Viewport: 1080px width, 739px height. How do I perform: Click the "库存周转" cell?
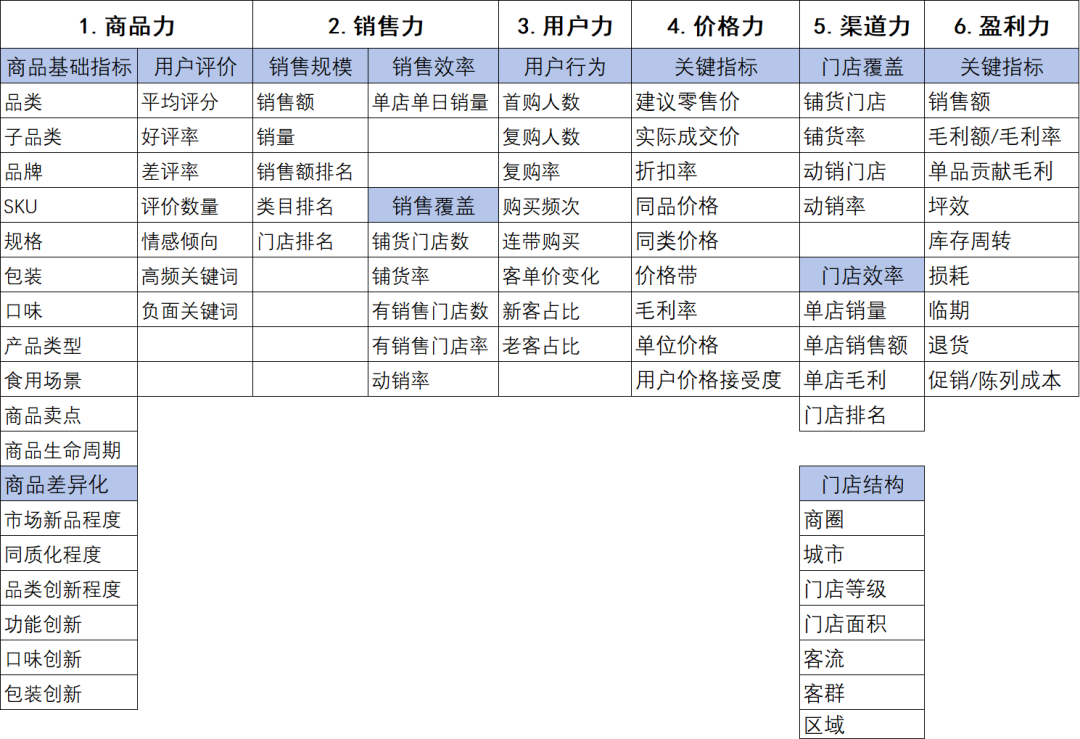click(x=1001, y=241)
